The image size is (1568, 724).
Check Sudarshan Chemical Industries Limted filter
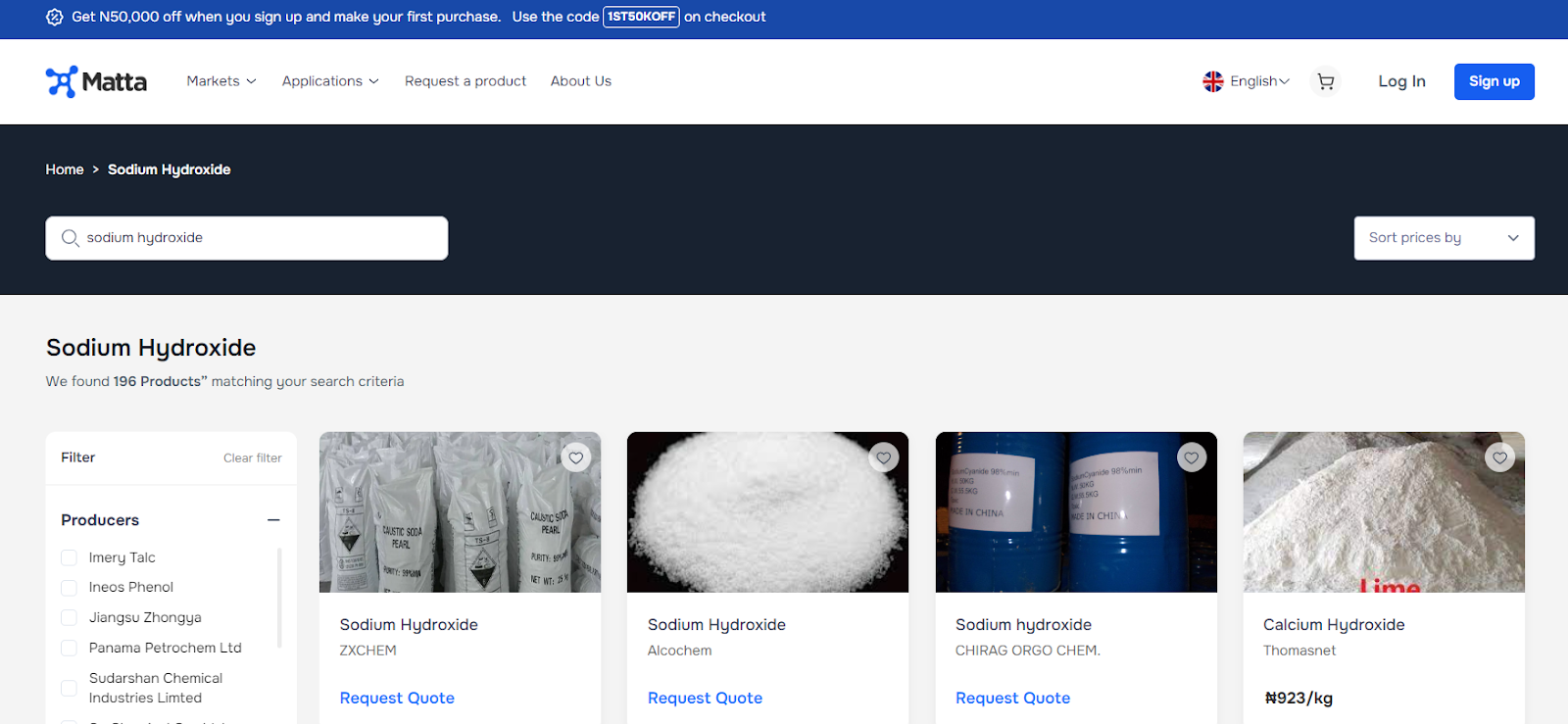69,688
